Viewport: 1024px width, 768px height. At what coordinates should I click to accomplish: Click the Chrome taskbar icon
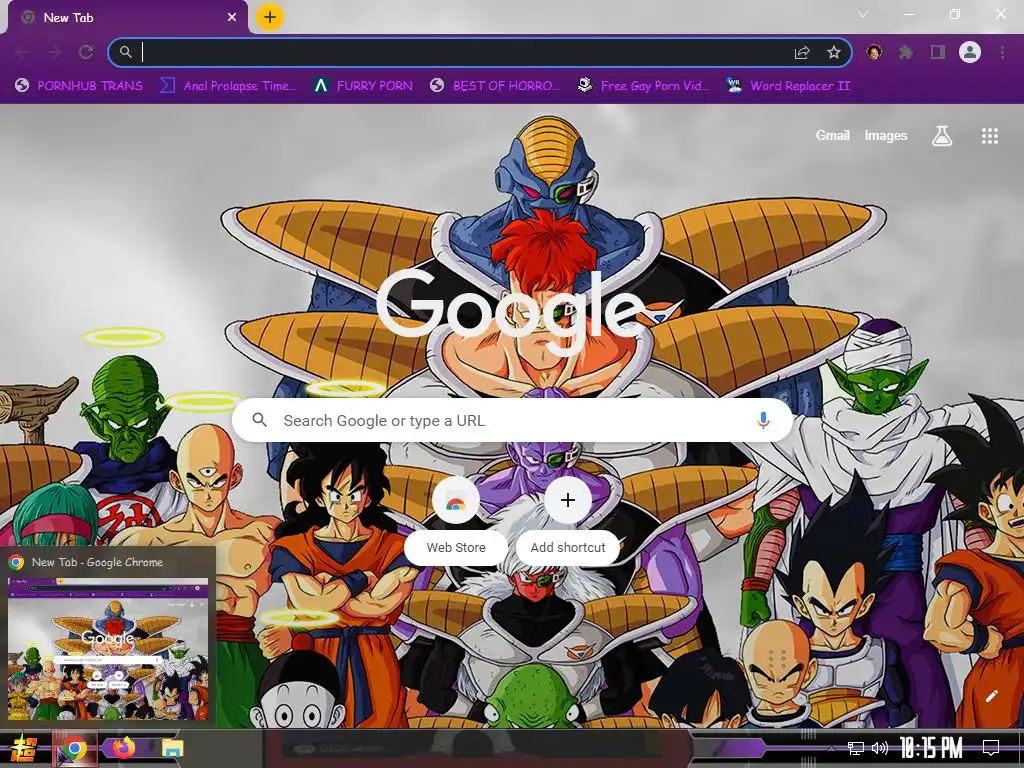tap(74, 748)
